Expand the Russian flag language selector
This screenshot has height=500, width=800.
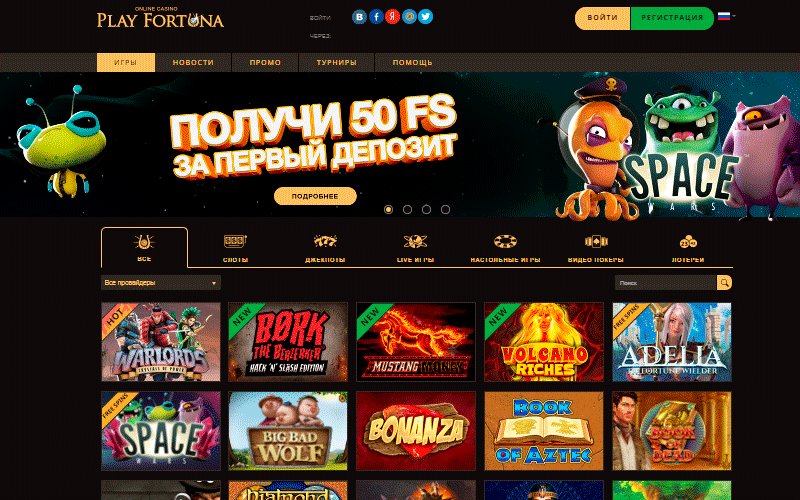click(727, 16)
